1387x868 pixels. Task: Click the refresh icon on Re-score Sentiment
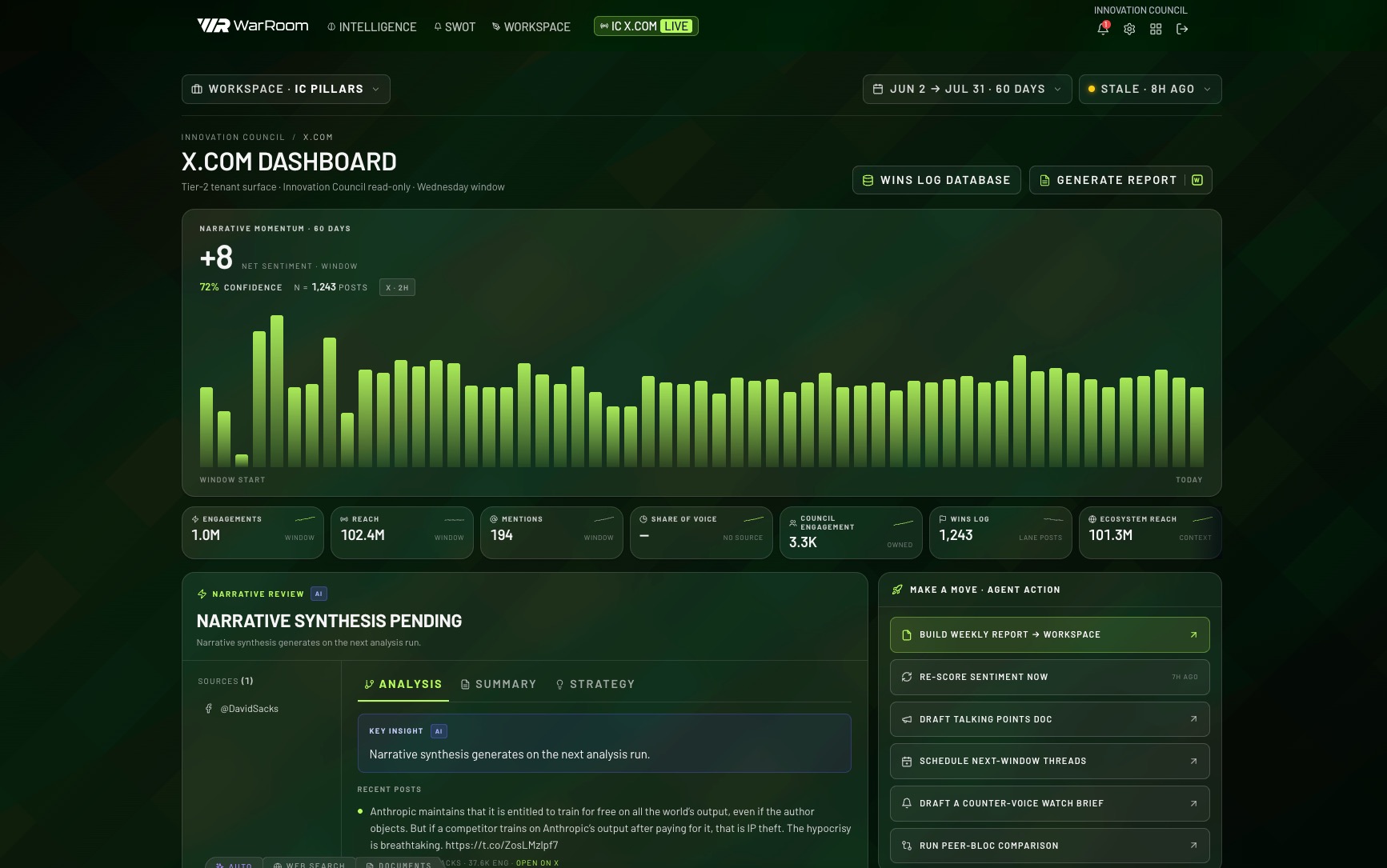click(x=907, y=677)
